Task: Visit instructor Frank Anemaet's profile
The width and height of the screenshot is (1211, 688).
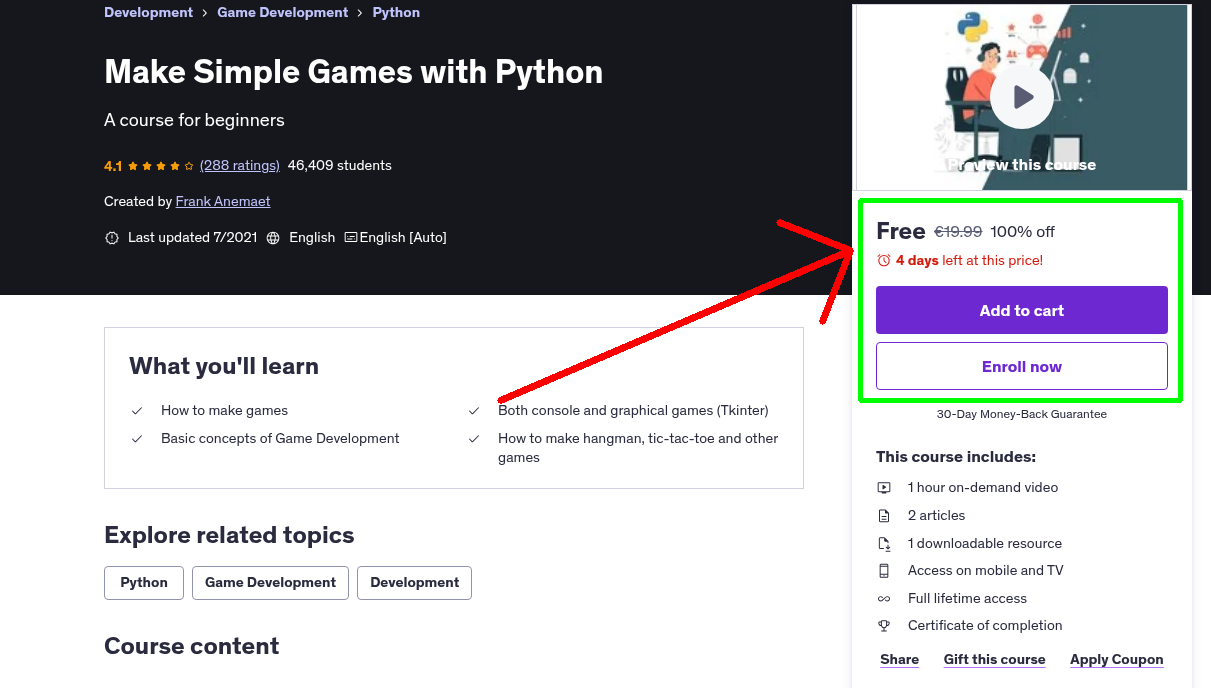Action: coord(223,201)
